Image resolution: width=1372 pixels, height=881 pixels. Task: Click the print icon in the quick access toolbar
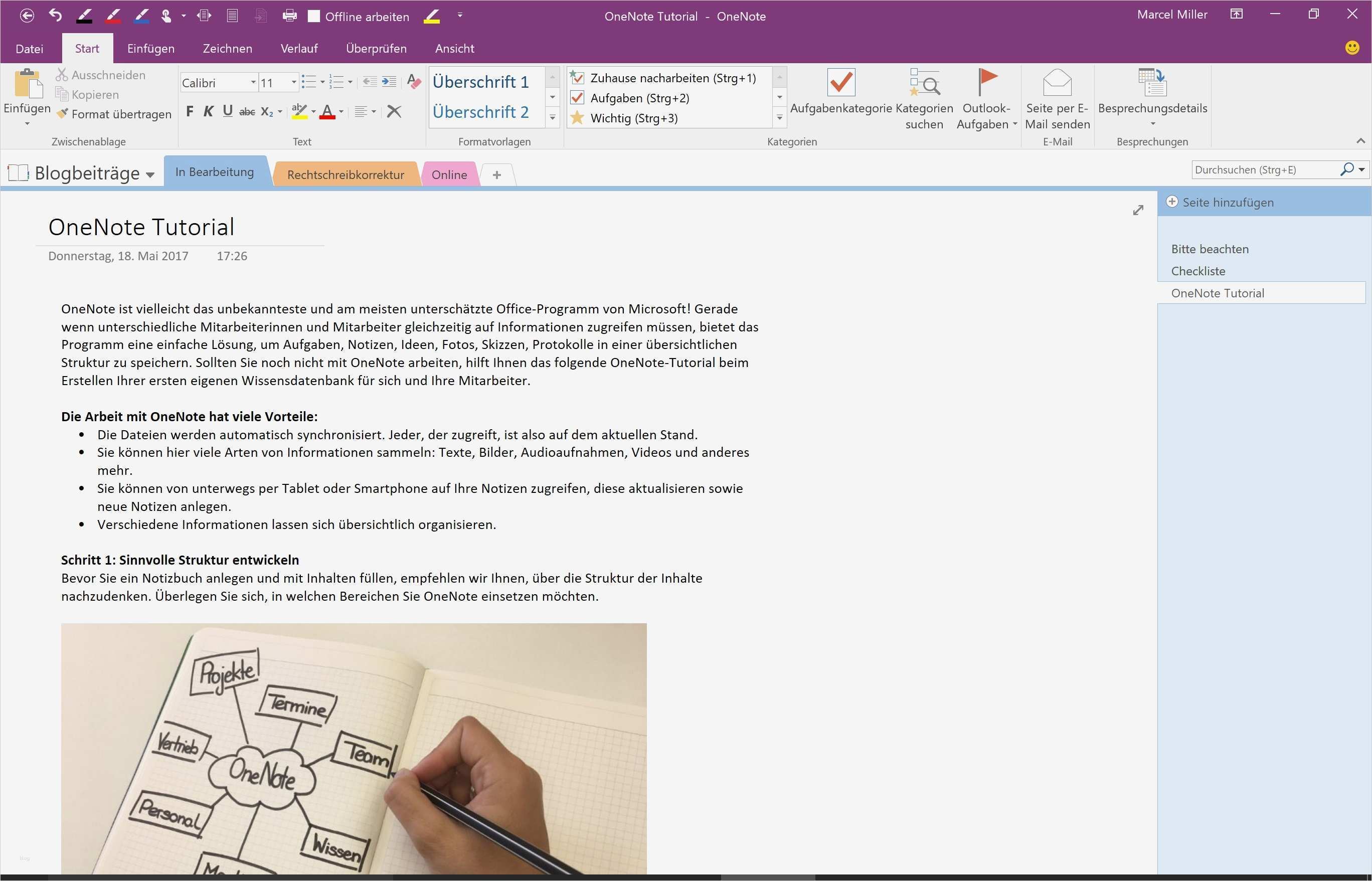289,16
